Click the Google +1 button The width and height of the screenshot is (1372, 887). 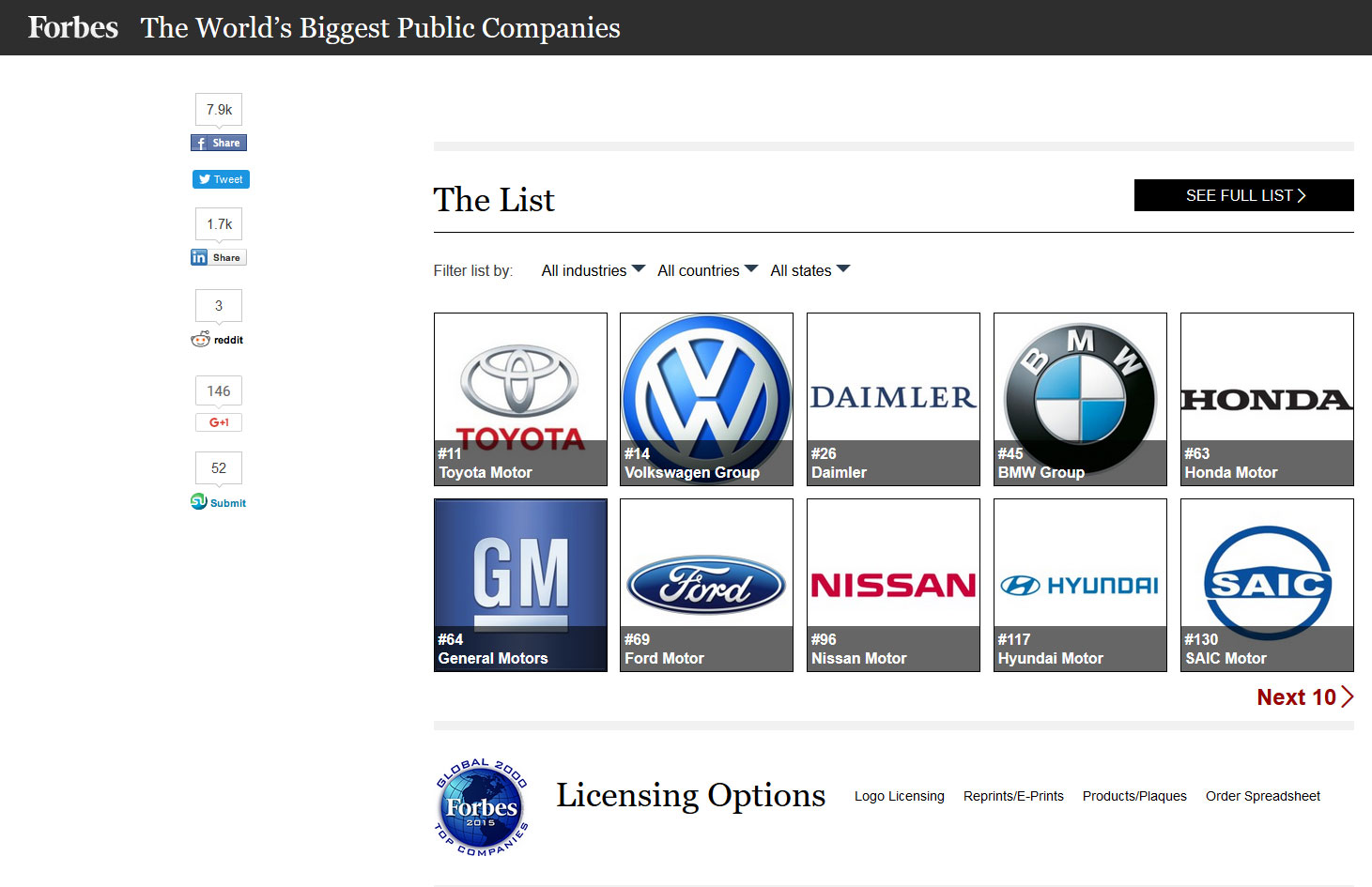pos(219,422)
